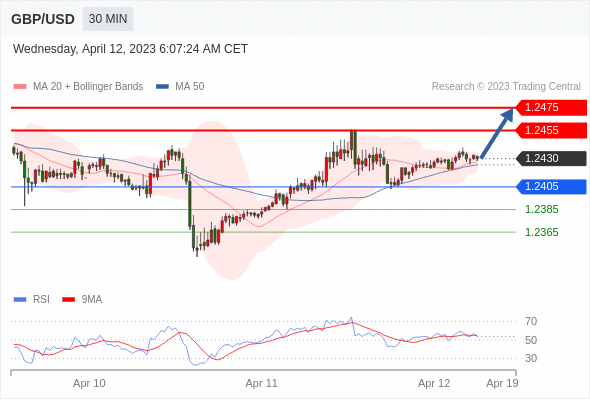Click the Research © 2023 Trading Central credit
Image resolution: width=590 pixels, height=400 pixels.
(506, 87)
